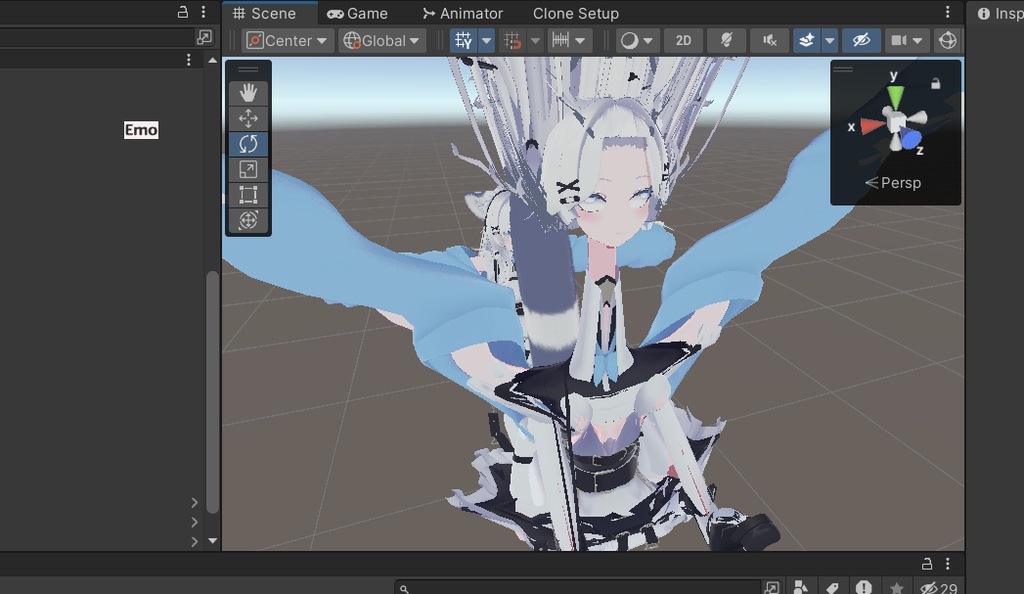Select the Rotate tool
Viewport: 1024px width, 594px height.
pyautogui.click(x=248, y=144)
